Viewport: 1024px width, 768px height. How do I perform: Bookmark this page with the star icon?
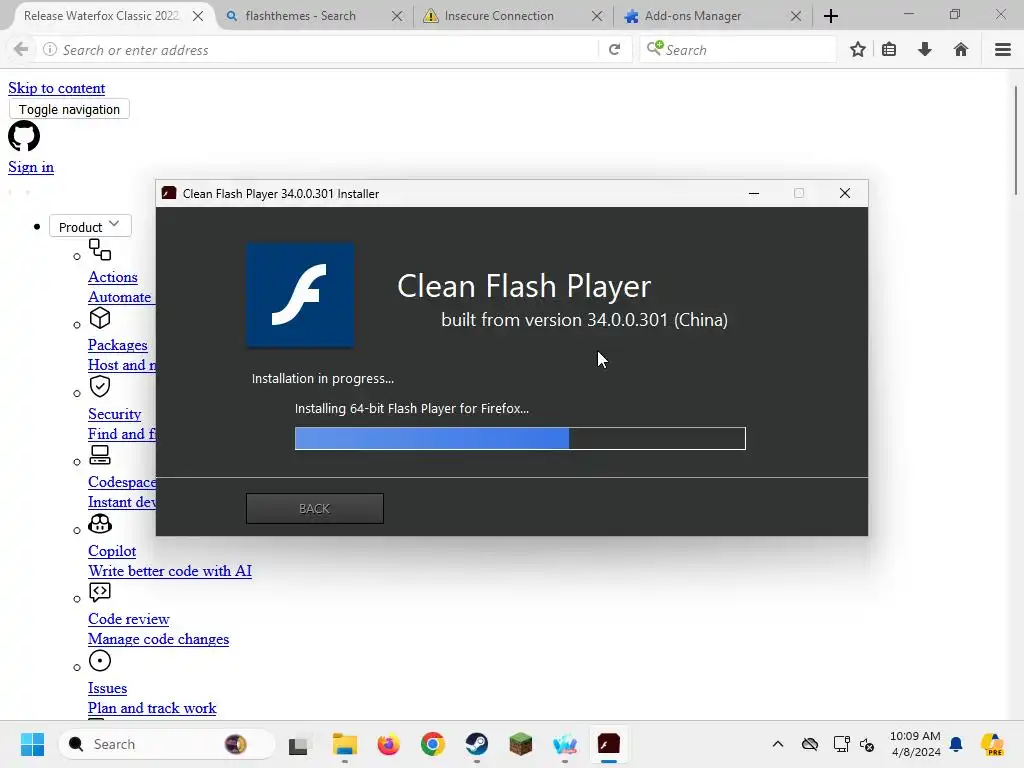pyautogui.click(x=858, y=50)
